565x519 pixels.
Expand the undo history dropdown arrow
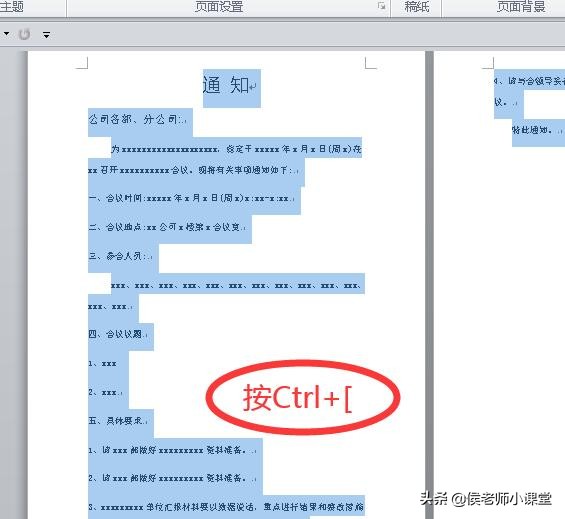(x=6, y=34)
